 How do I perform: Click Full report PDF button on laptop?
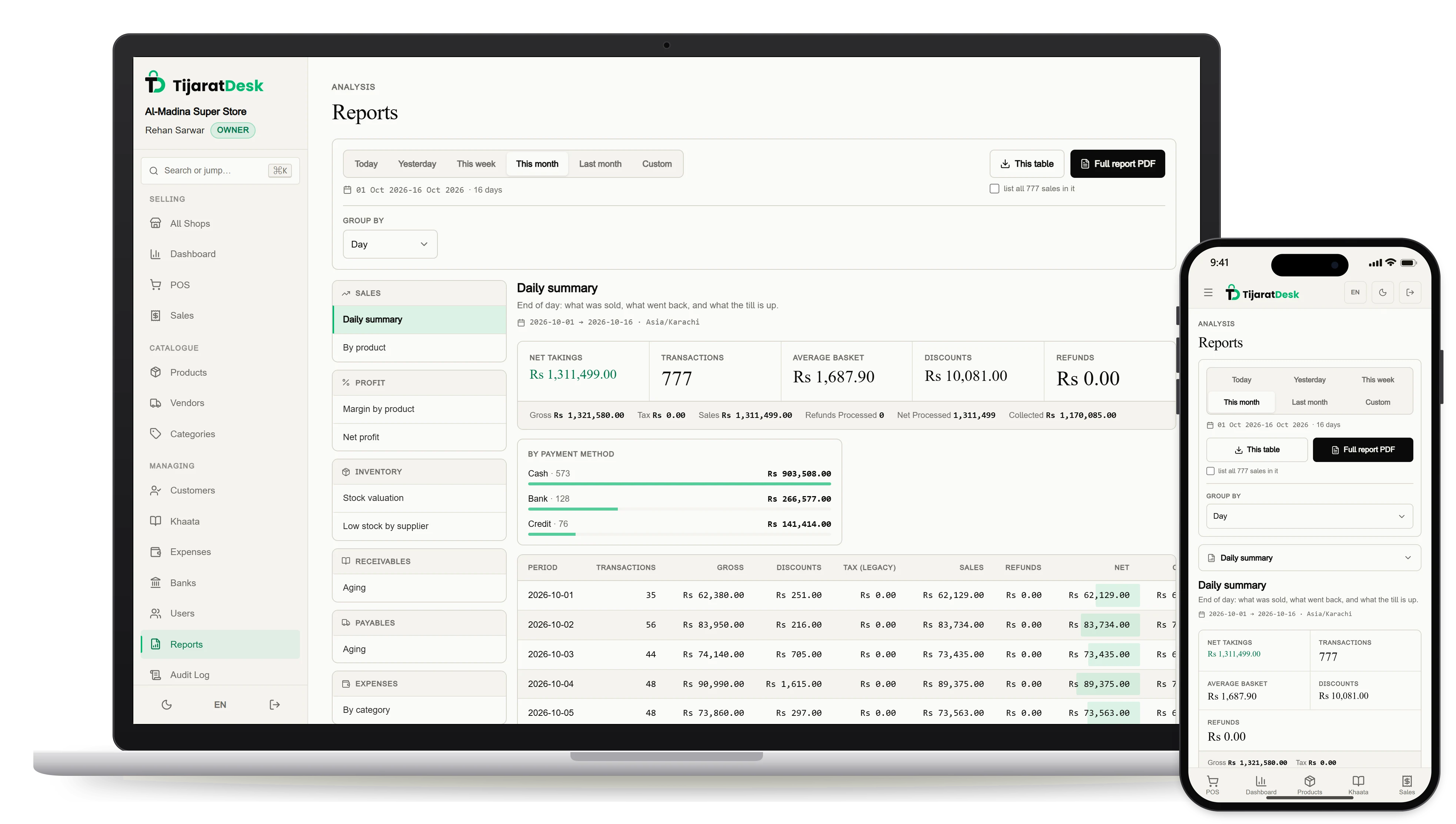1117,164
